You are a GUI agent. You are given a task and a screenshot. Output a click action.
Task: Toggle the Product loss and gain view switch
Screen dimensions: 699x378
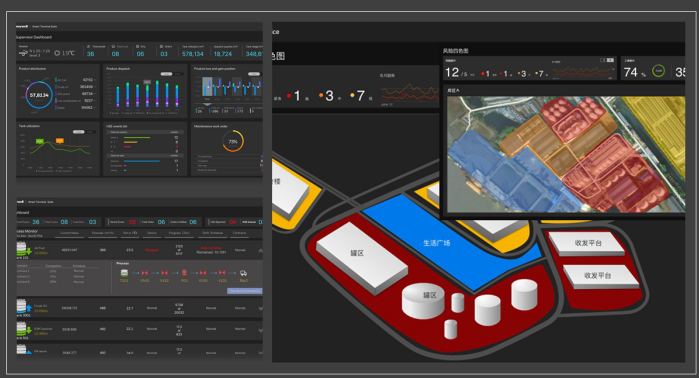coord(255,74)
